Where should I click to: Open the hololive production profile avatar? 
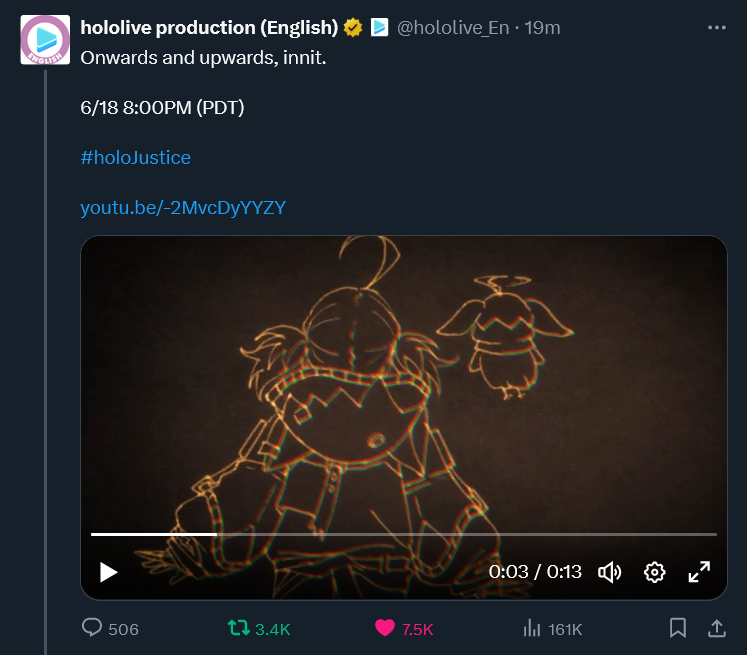point(45,40)
